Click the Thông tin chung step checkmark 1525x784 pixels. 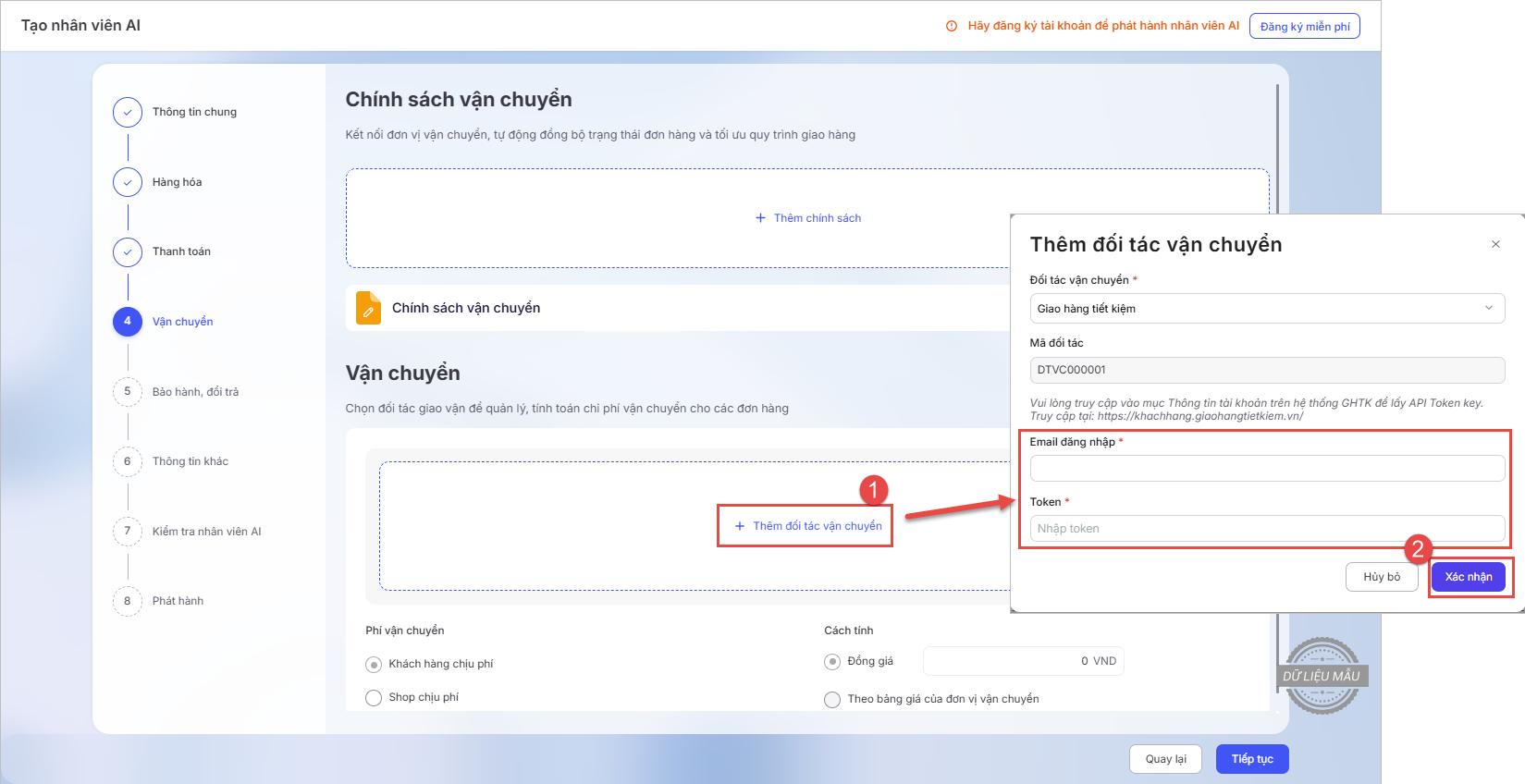pos(128,112)
